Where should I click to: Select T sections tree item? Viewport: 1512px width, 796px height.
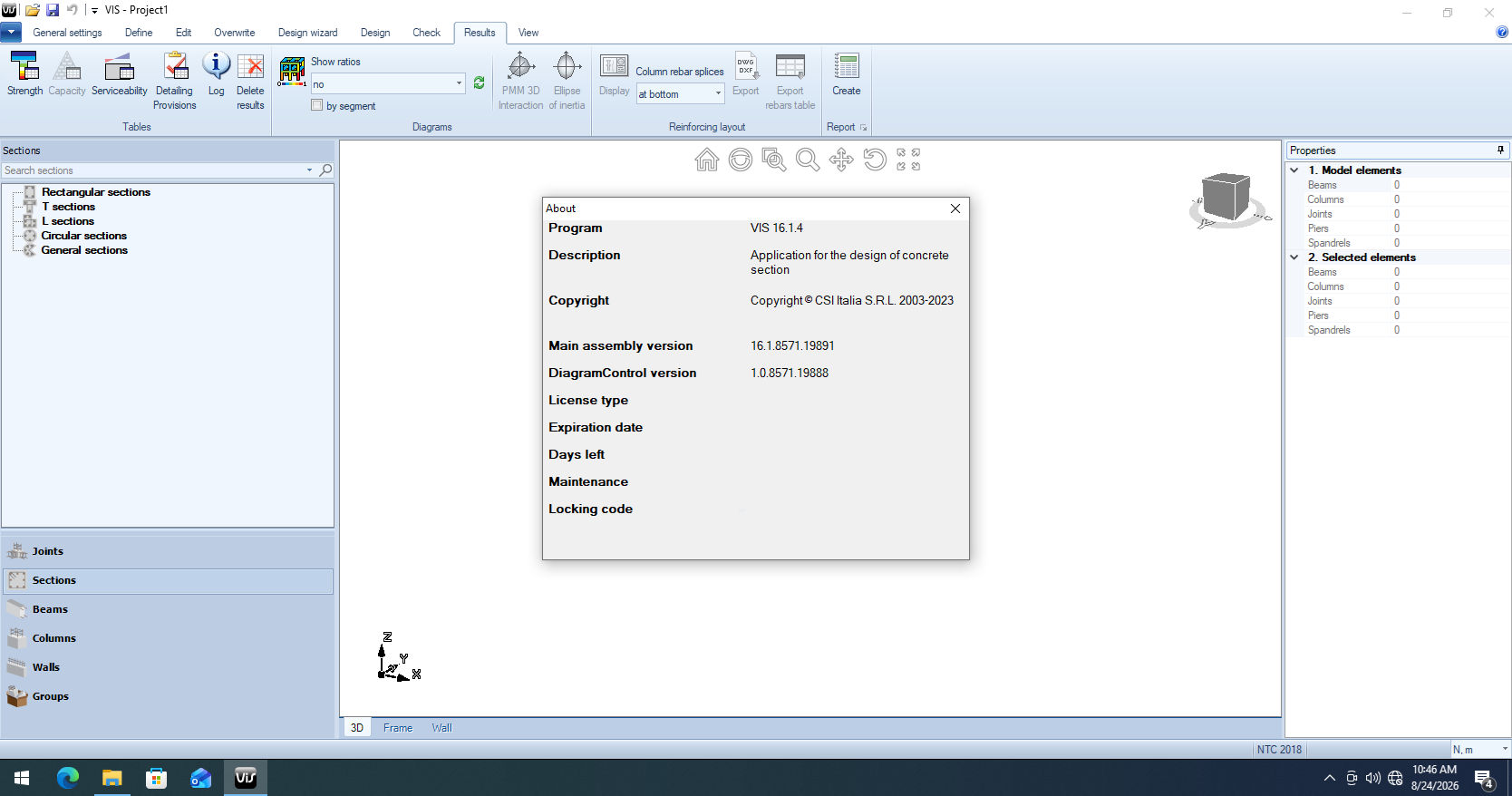(x=68, y=207)
